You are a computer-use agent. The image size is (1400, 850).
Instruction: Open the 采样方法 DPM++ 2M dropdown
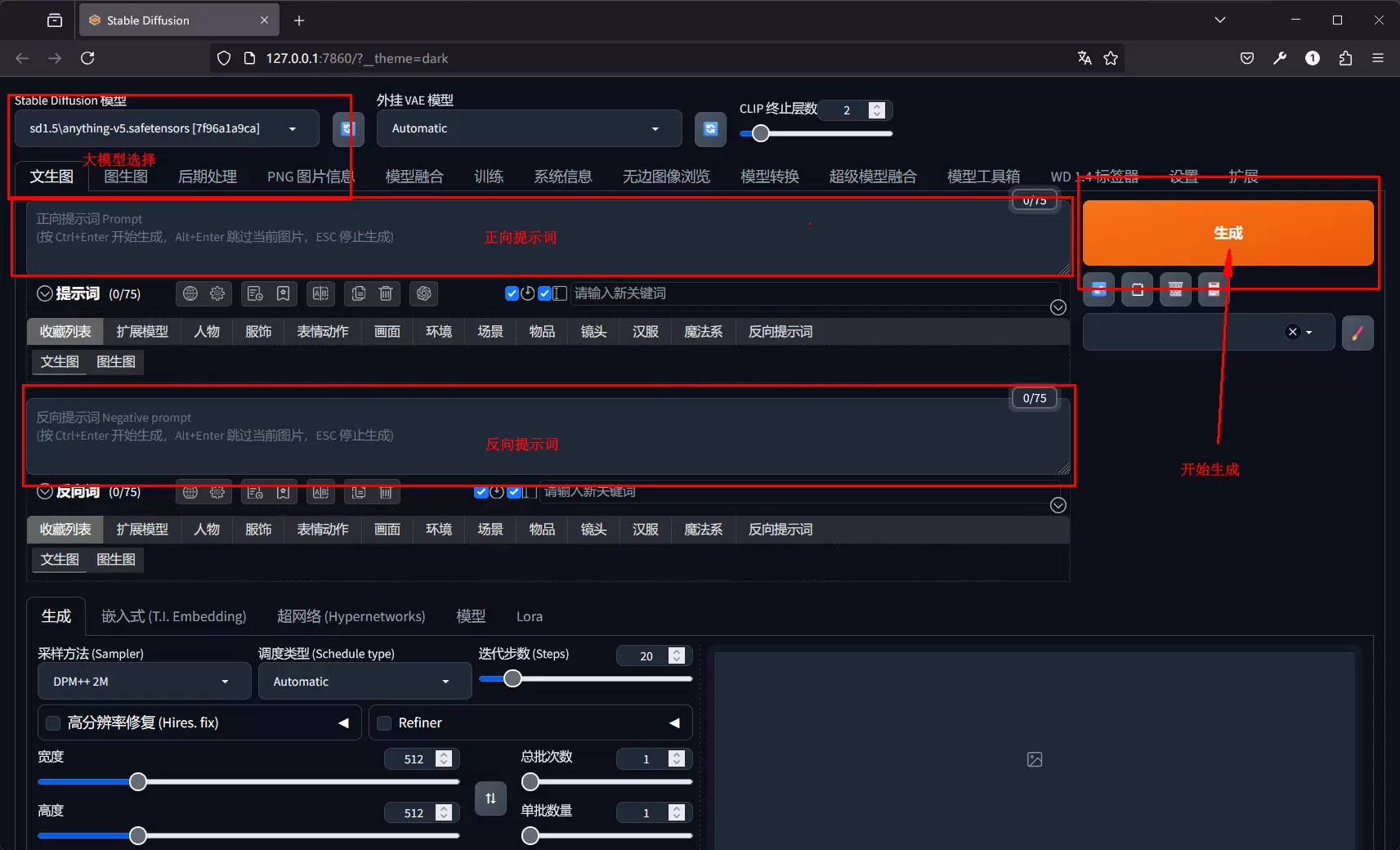[x=144, y=682]
